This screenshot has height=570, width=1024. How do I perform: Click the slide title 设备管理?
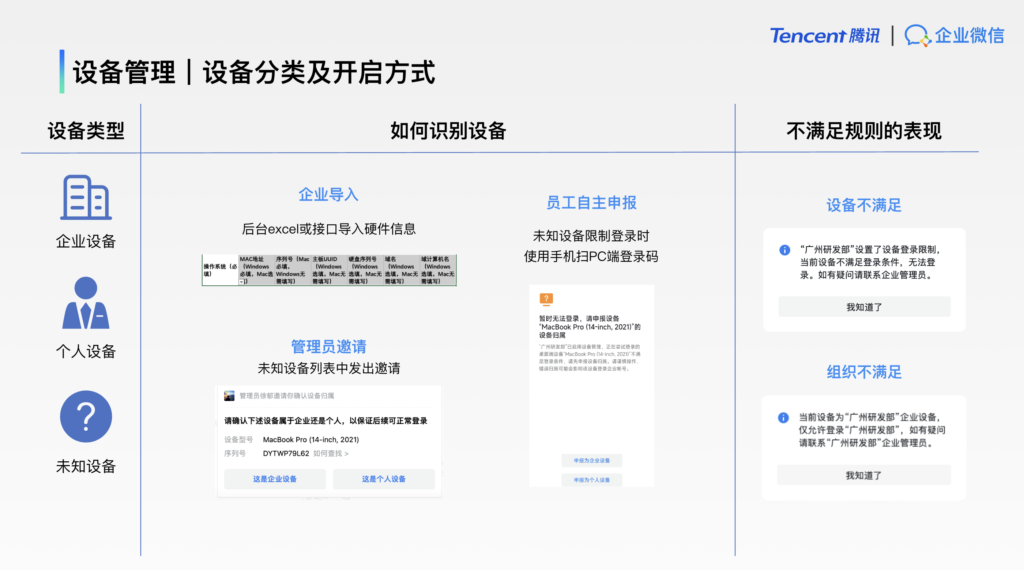pyautogui.click(x=124, y=72)
